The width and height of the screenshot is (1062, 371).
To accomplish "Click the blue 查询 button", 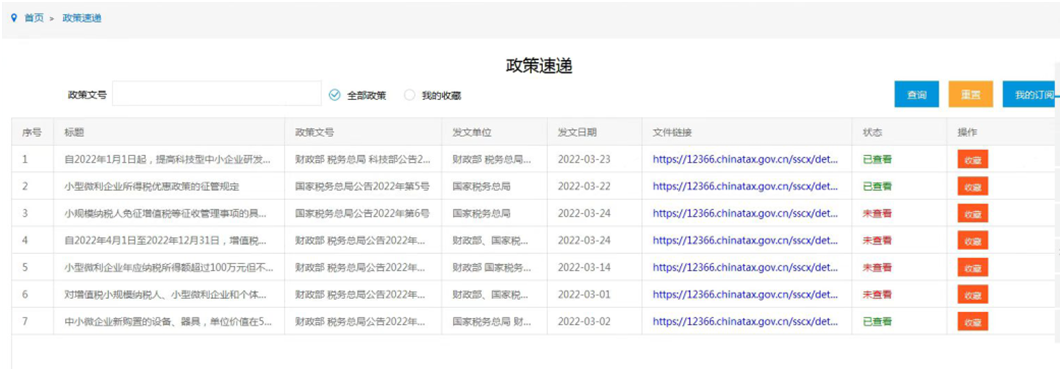I will [916, 95].
